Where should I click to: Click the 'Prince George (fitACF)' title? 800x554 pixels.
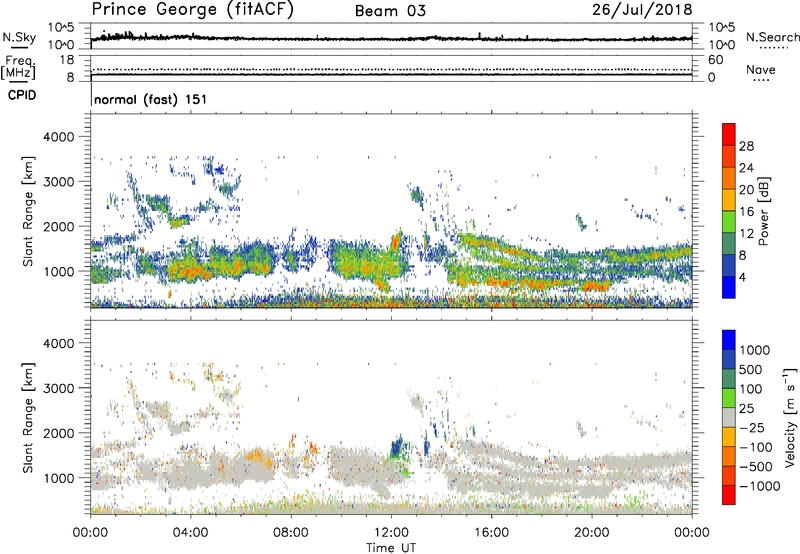193,10
